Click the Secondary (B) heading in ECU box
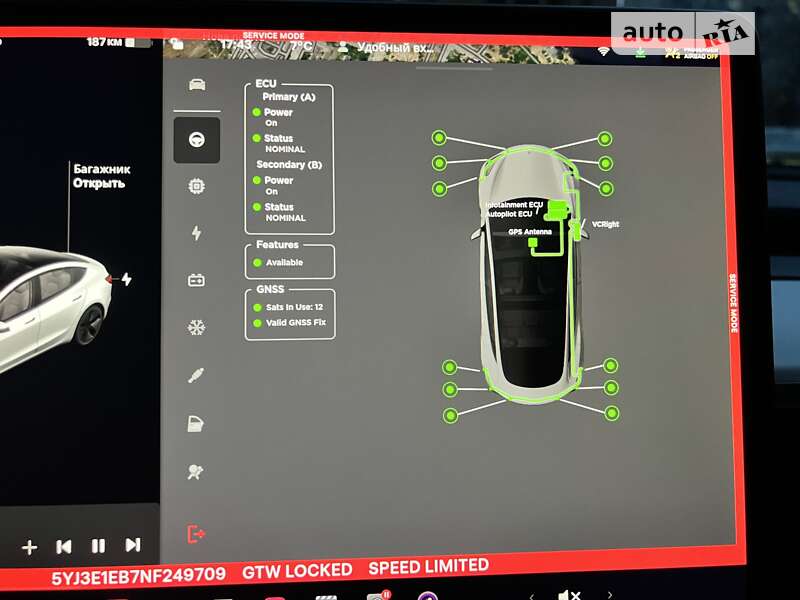The width and height of the screenshot is (800, 600). pyautogui.click(x=289, y=164)
